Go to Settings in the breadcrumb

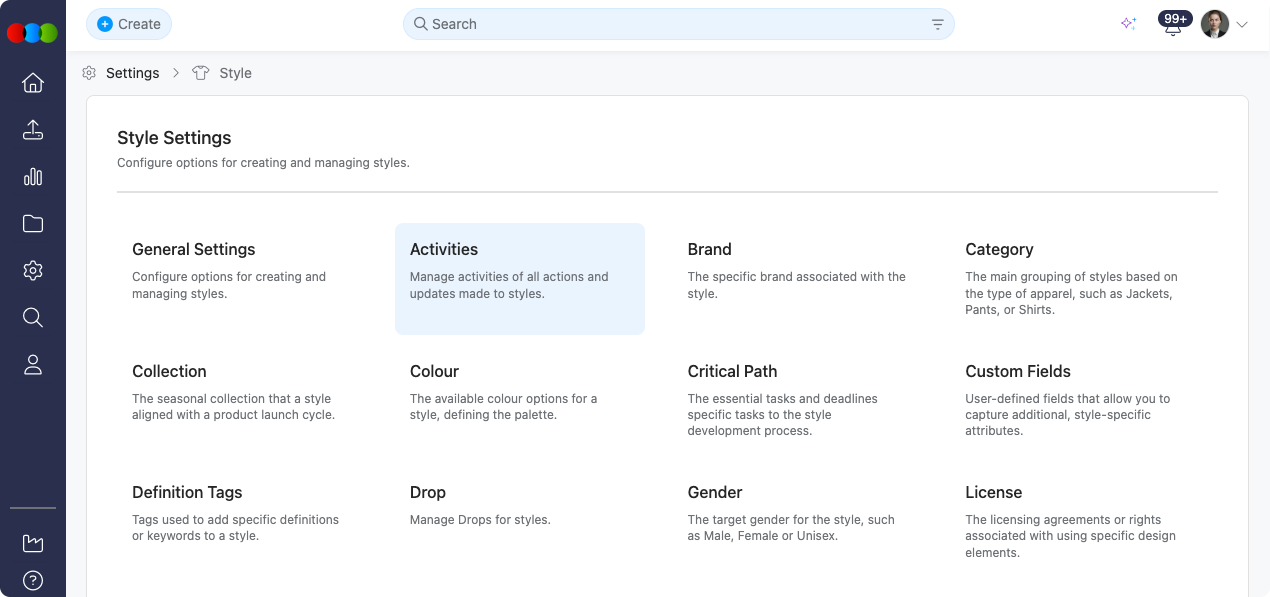(132, 73)
